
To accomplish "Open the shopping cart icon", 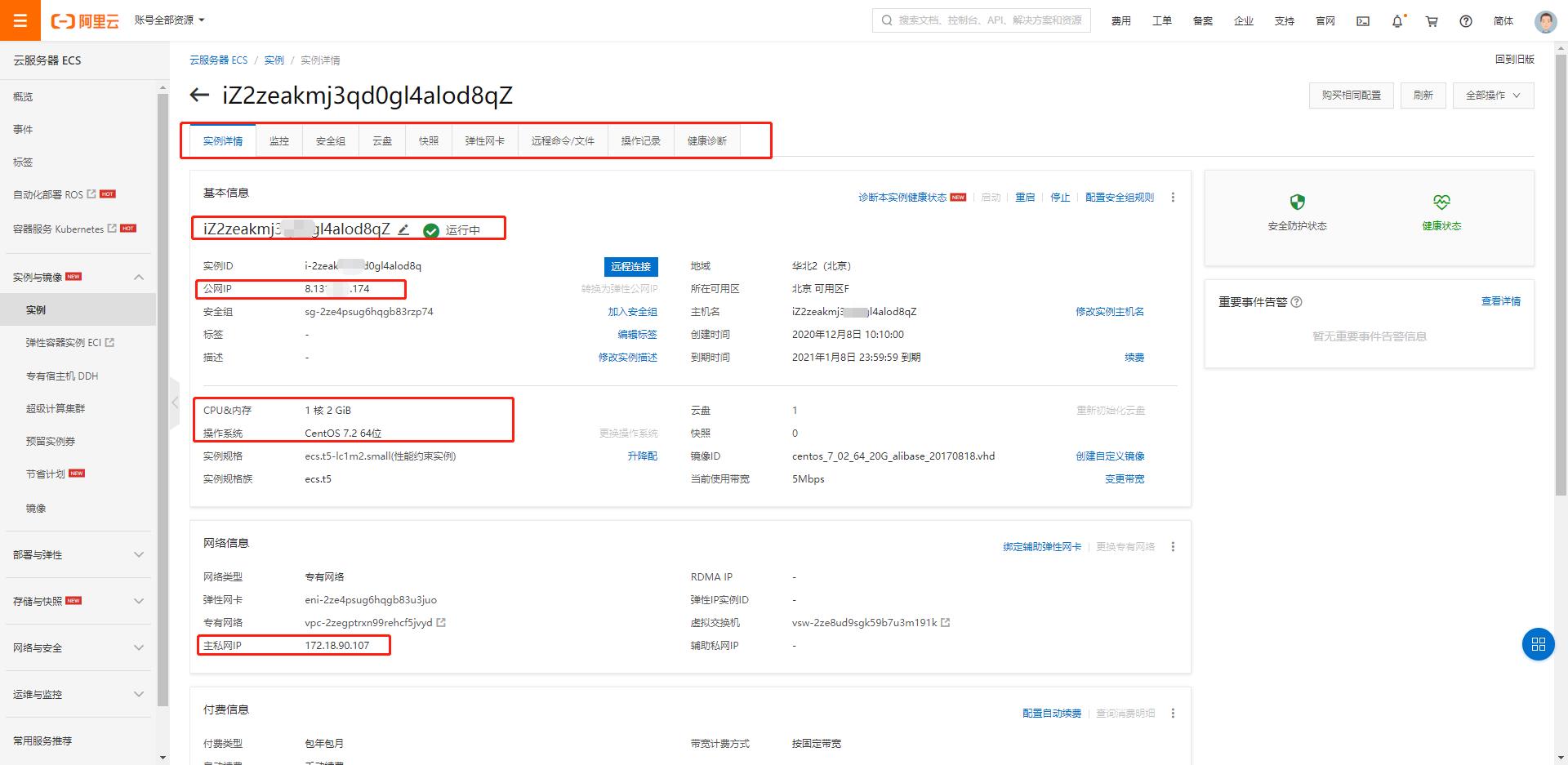I will click(x=1432, y=21).
